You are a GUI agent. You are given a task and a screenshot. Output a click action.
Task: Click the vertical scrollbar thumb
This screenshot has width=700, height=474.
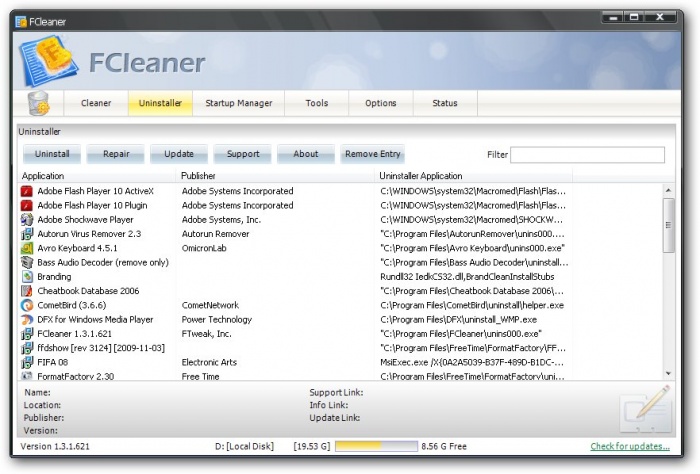tap(668, 225)
